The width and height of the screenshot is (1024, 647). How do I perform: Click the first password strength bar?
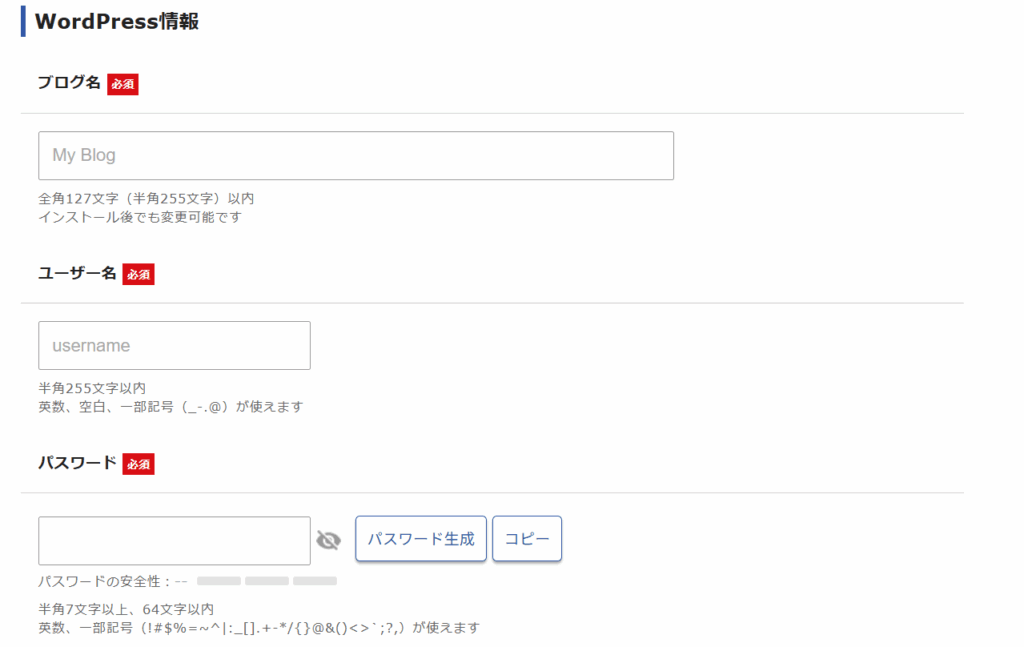click(x=219, y=581)
